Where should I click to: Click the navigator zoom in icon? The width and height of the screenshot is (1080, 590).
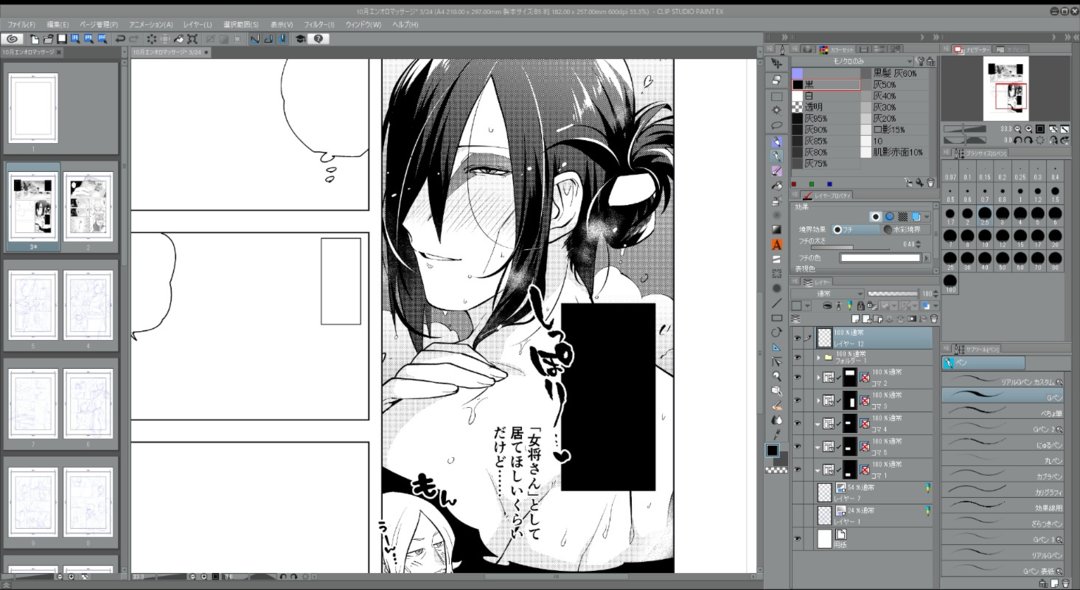pyautogui.click(x=1028, y=129)
